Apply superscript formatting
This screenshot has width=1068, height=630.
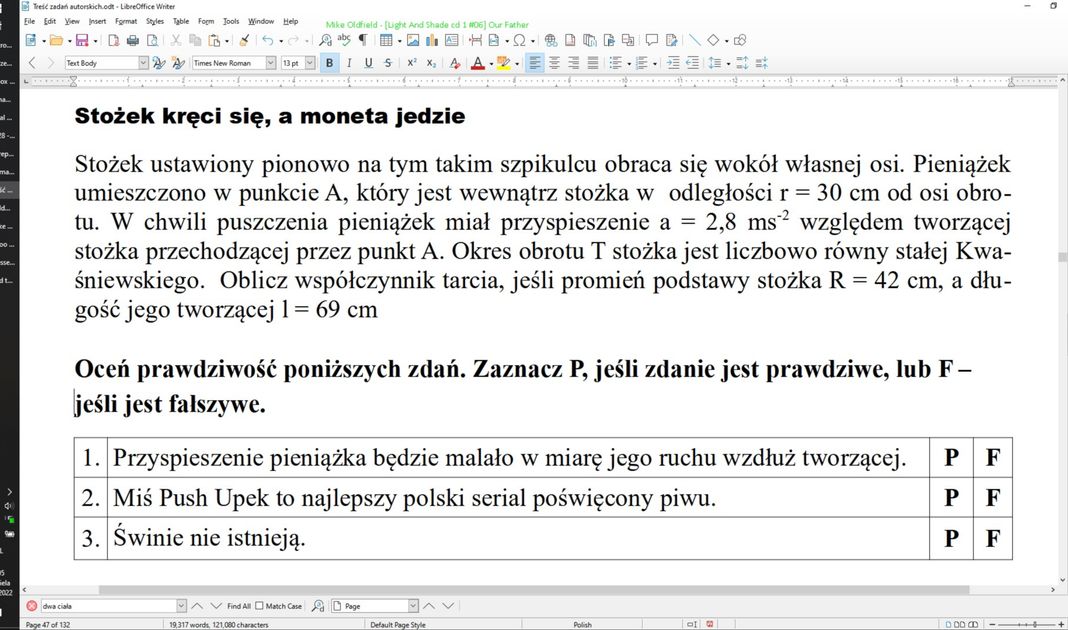tap(411, 63)
